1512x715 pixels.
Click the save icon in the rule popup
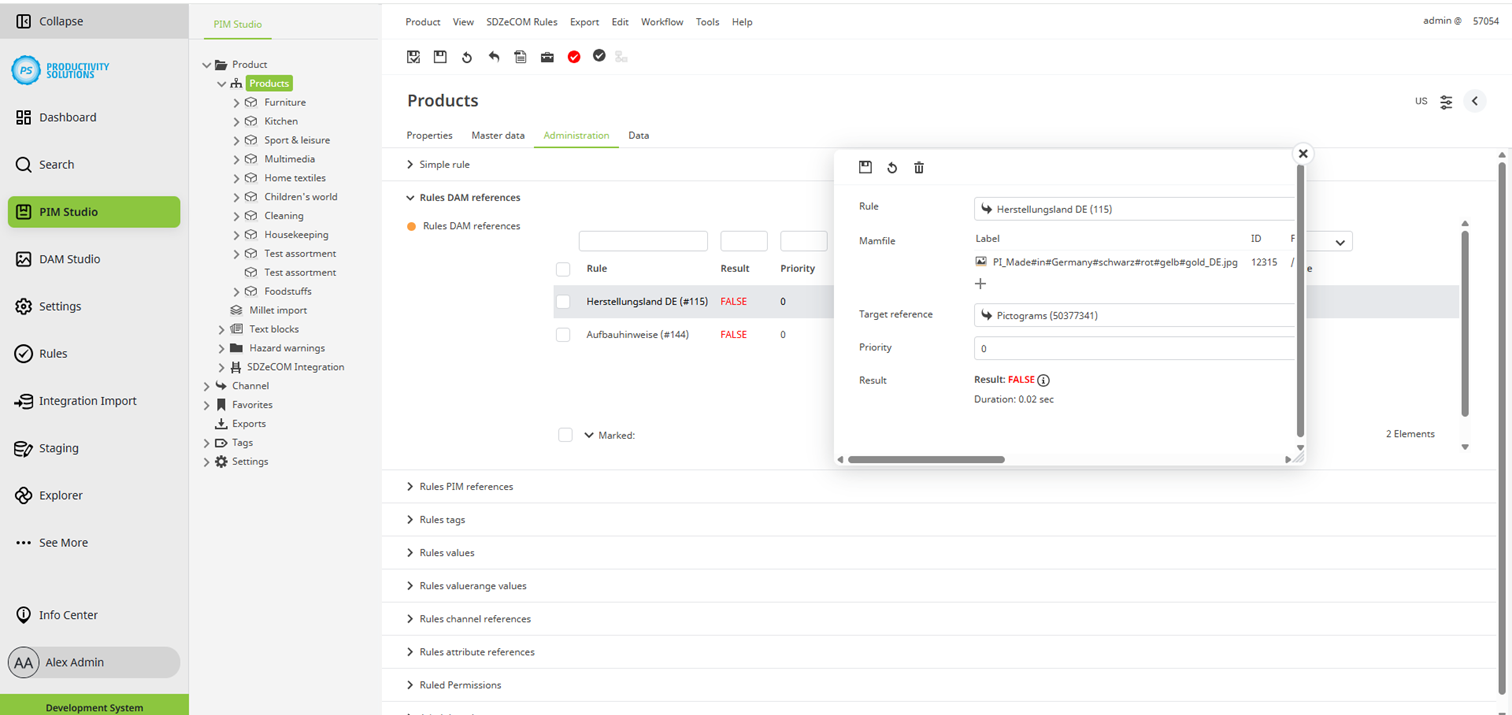coord(865,168)
